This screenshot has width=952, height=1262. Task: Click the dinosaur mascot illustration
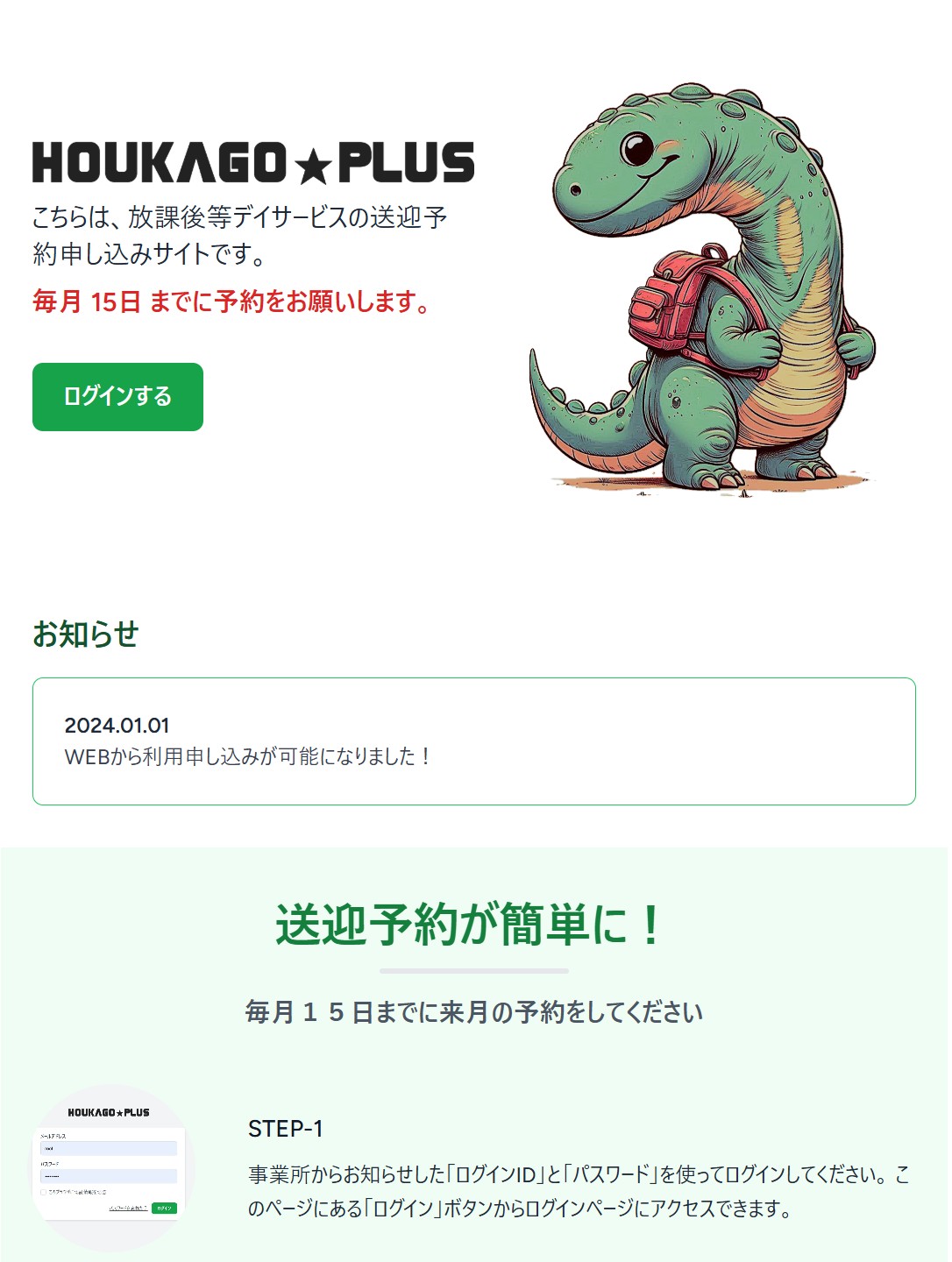702,289
